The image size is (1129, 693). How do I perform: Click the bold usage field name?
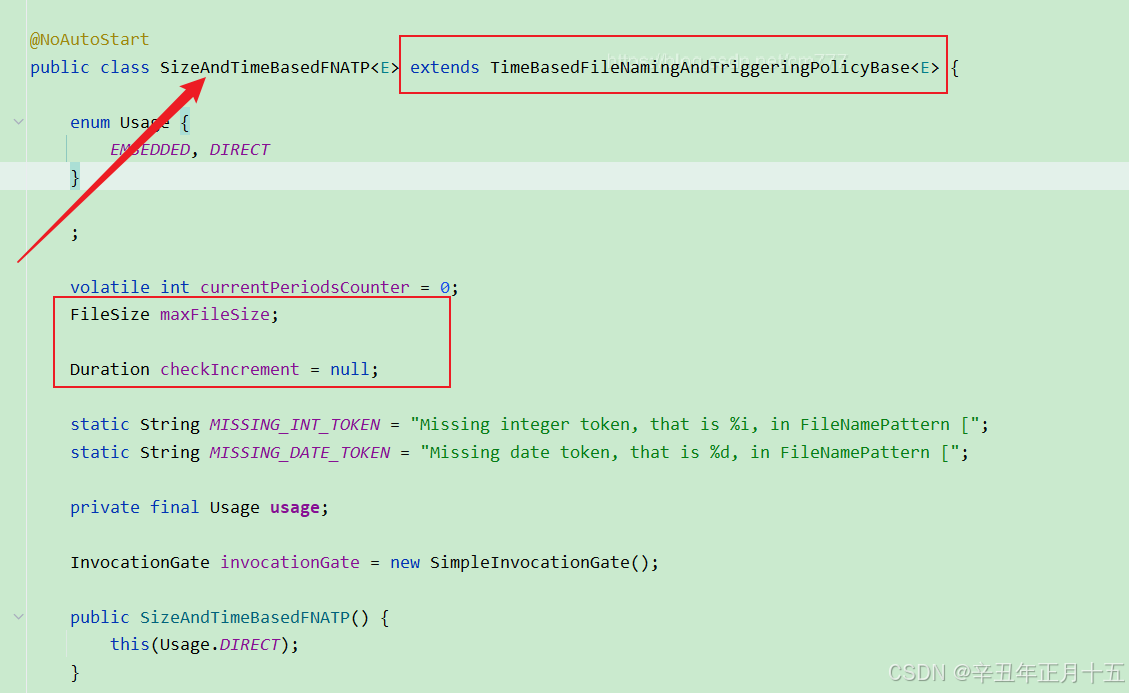pyautogui.click(x=294, y=508)
